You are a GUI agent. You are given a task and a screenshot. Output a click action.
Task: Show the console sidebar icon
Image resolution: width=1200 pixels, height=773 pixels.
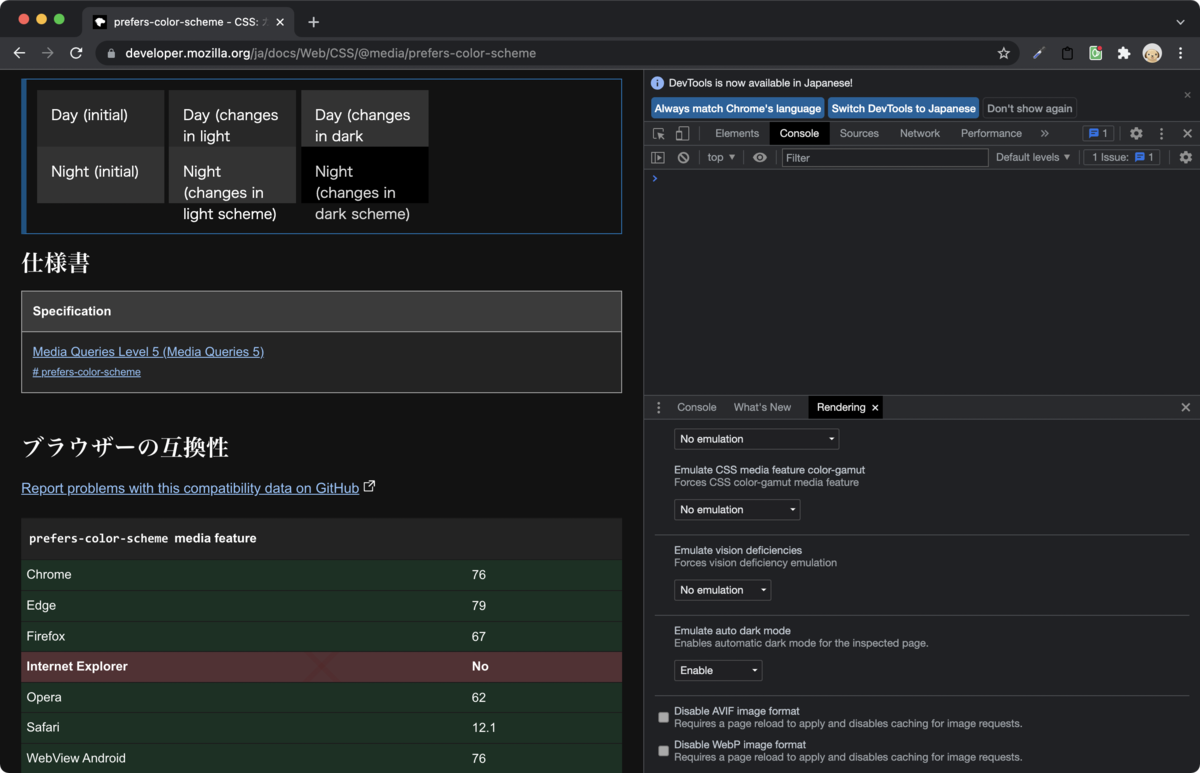click(658, 157)
